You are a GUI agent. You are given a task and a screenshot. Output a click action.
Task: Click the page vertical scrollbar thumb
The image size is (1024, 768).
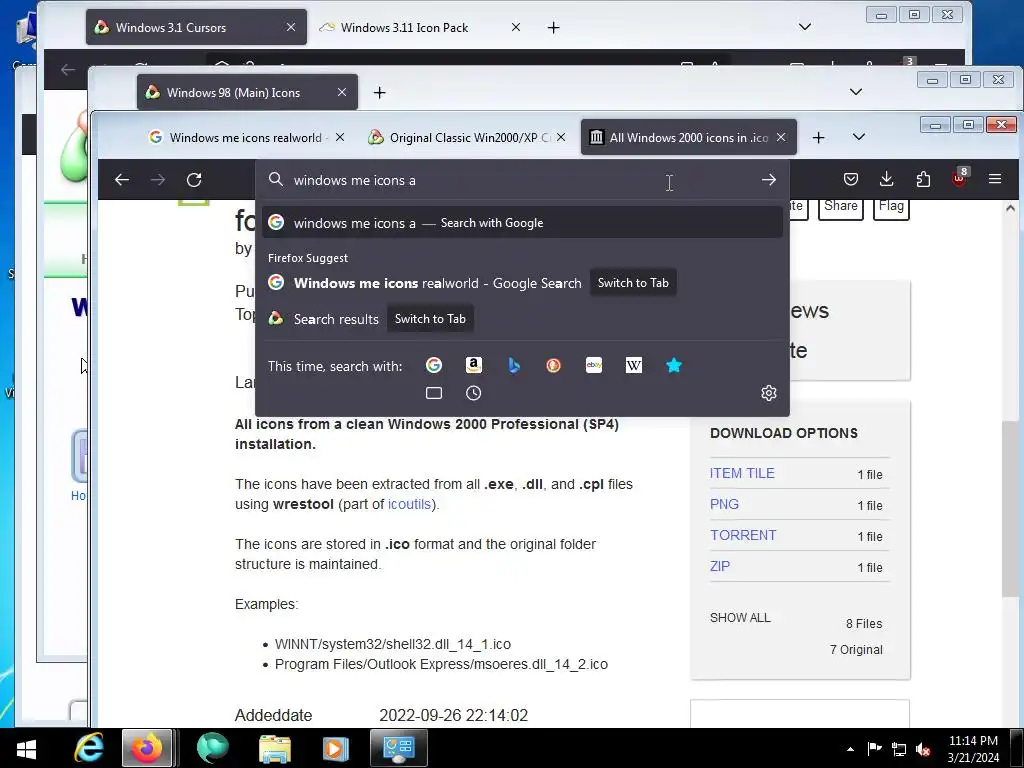[1010, 509]
